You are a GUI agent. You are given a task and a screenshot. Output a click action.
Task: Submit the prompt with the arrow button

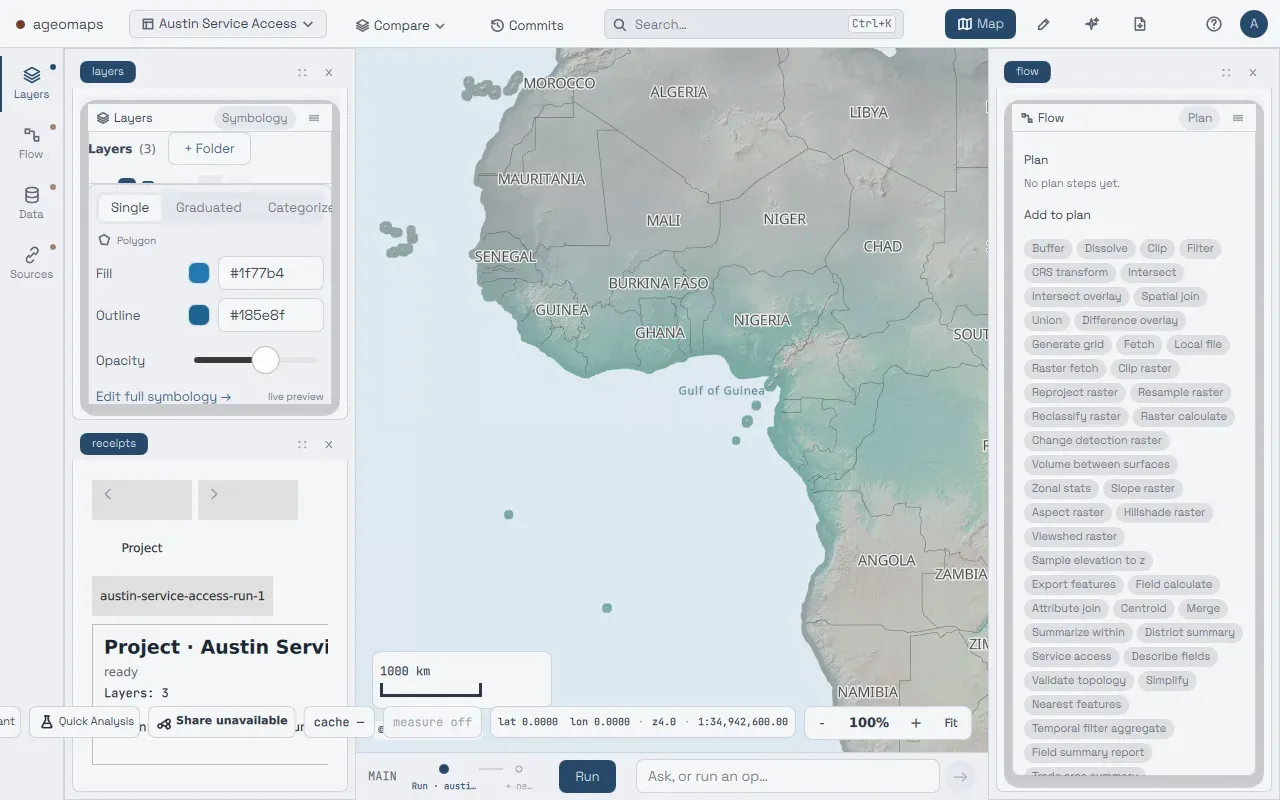[x=961, y=776]
